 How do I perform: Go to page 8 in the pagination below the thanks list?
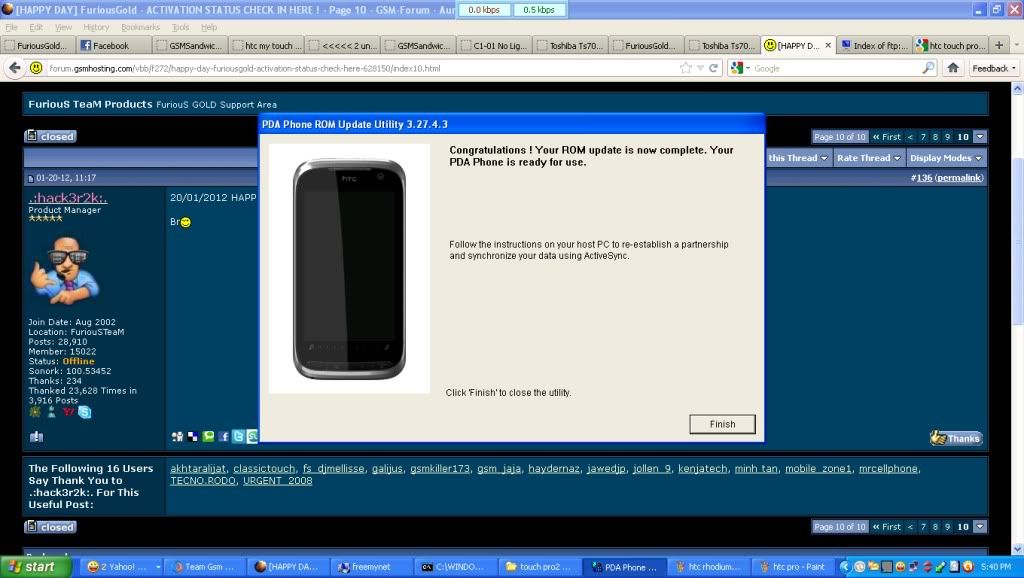[x=935, y=526]
